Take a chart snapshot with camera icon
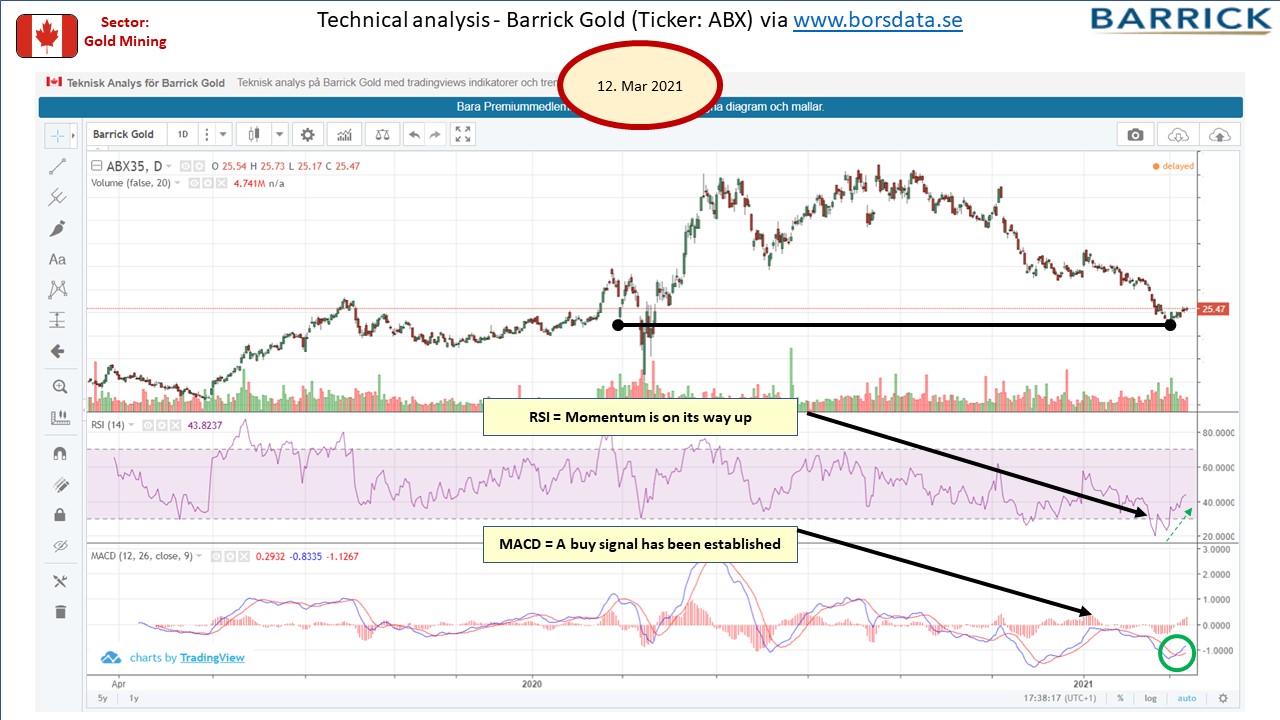The width and height of the screenshot is (1280, 720). point(1135,135)
